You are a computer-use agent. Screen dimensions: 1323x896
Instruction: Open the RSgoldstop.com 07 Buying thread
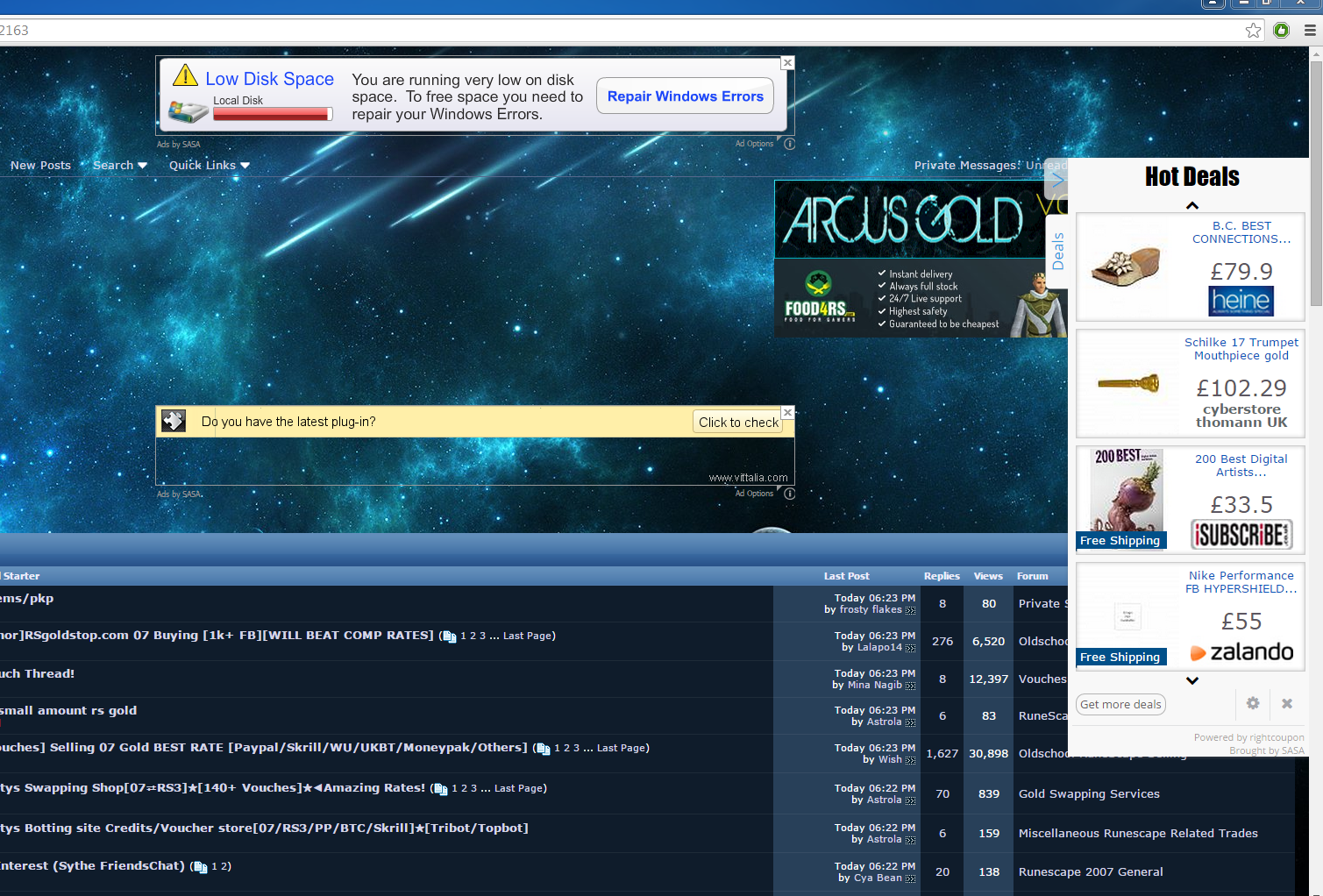(217, 636)
